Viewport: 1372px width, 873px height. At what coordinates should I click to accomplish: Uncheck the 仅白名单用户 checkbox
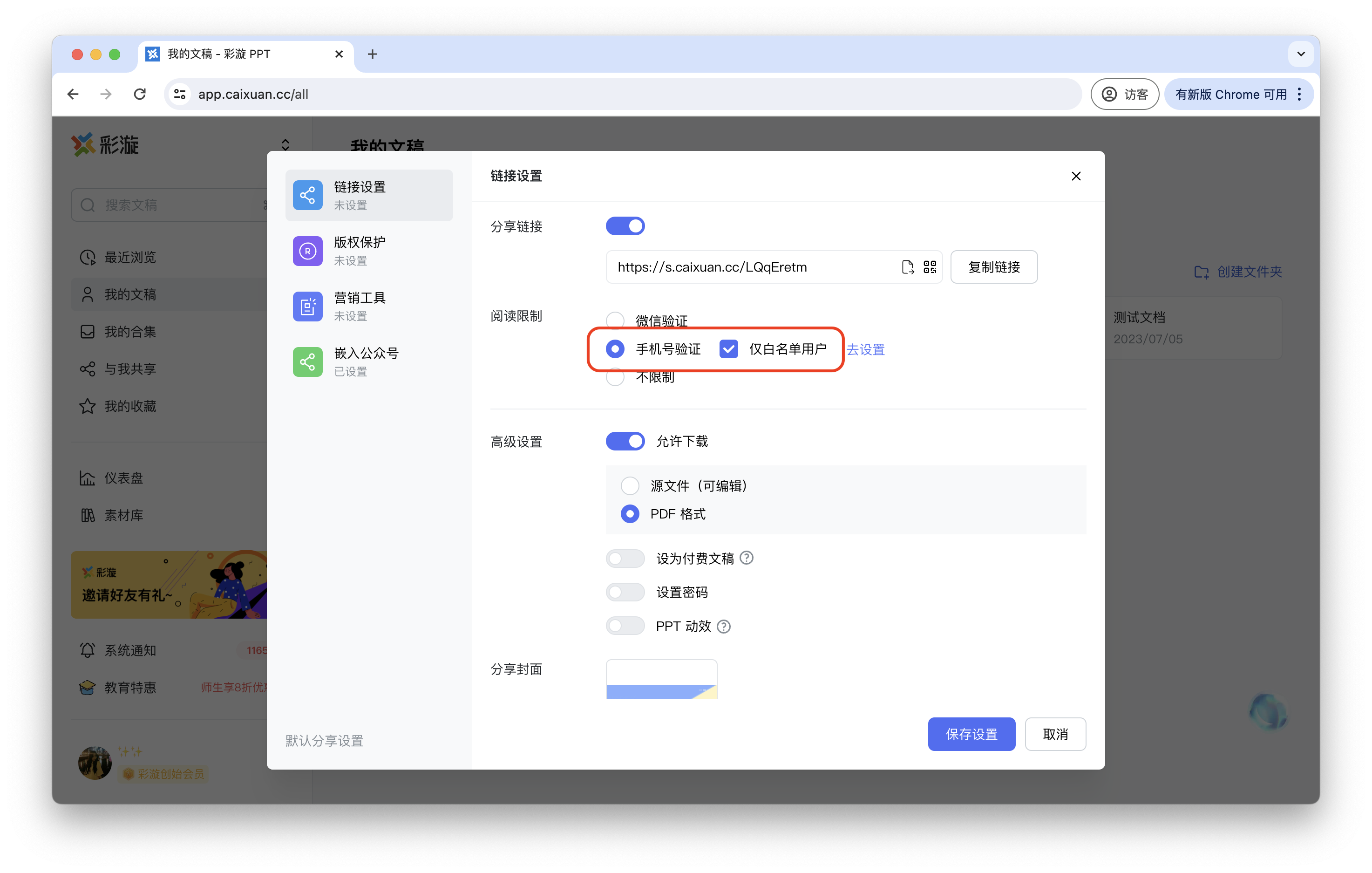pyautogui.click(x=729, y=349)
